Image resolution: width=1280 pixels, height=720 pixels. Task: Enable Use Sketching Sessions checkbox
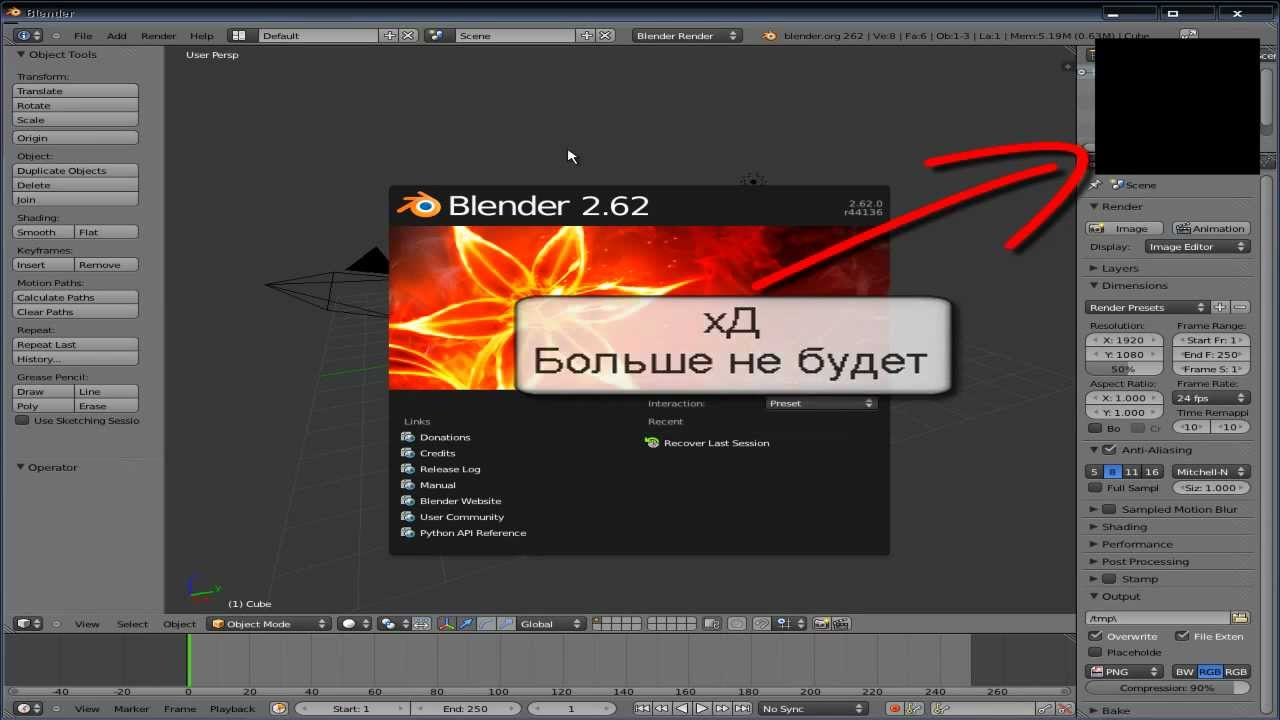pyautogui.click(x=22, y=420)
